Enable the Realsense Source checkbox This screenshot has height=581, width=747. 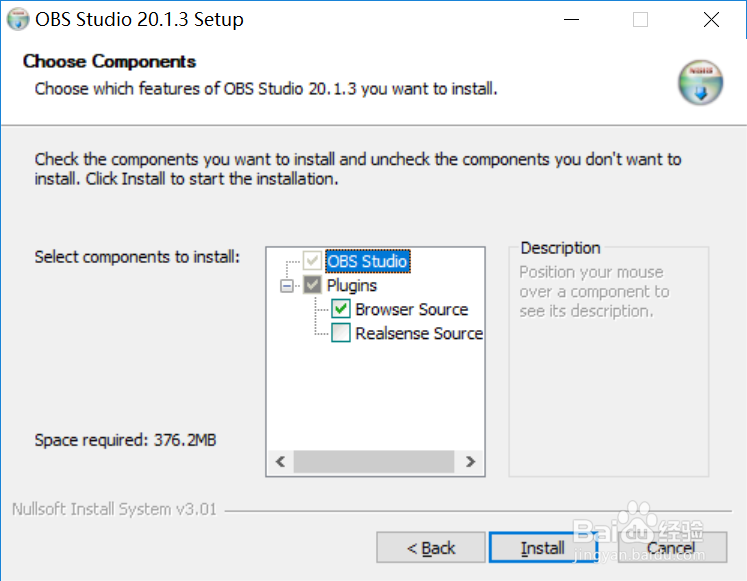341,334
